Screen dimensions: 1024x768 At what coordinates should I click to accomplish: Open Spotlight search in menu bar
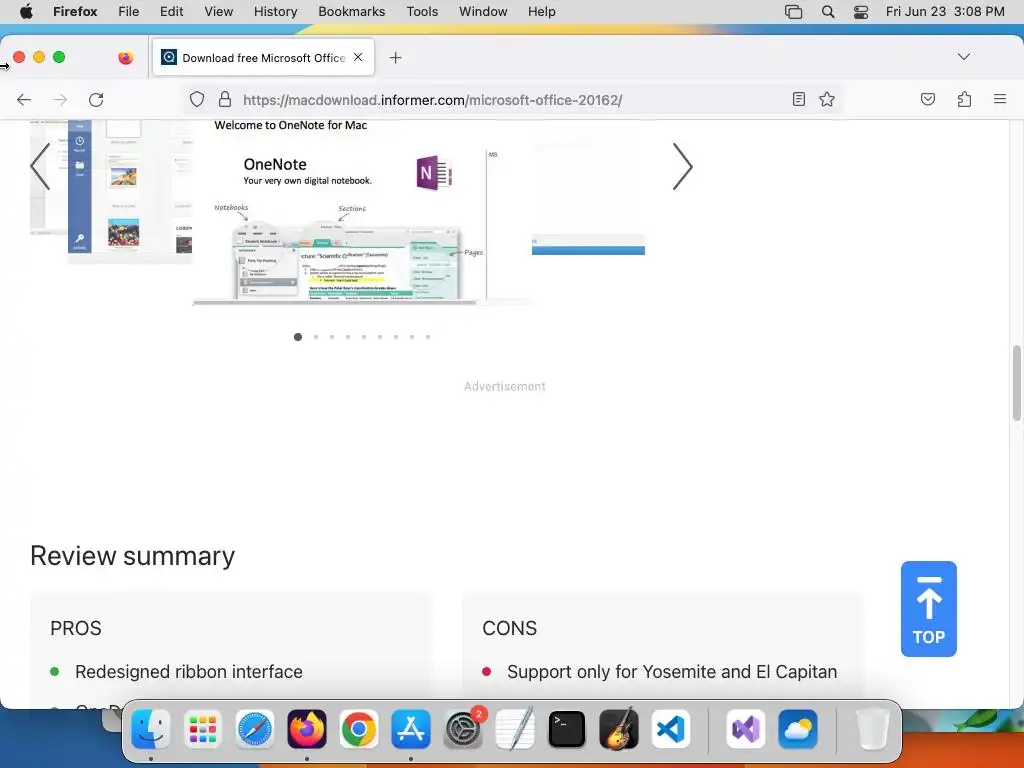827,12
